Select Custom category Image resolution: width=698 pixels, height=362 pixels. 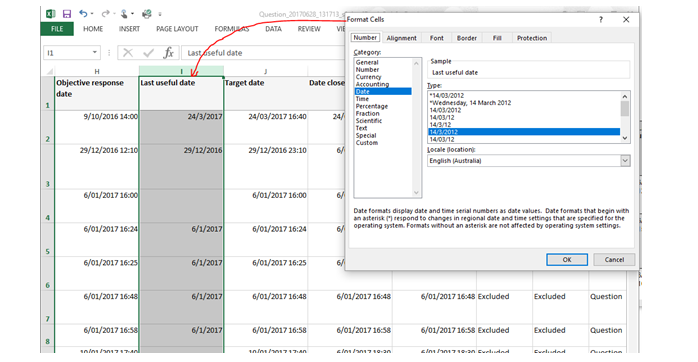point(367,143)
